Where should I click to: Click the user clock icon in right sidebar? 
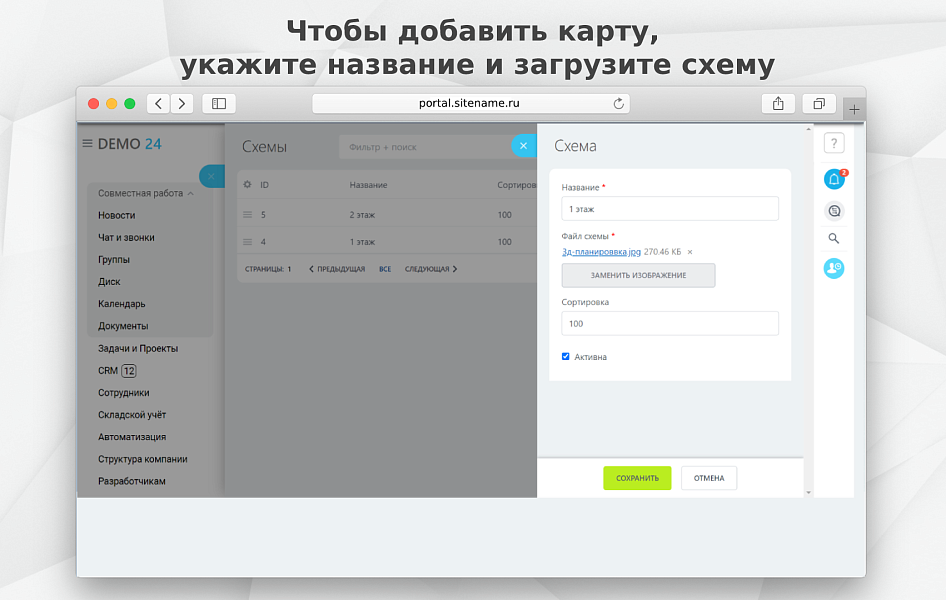point(834,268)
